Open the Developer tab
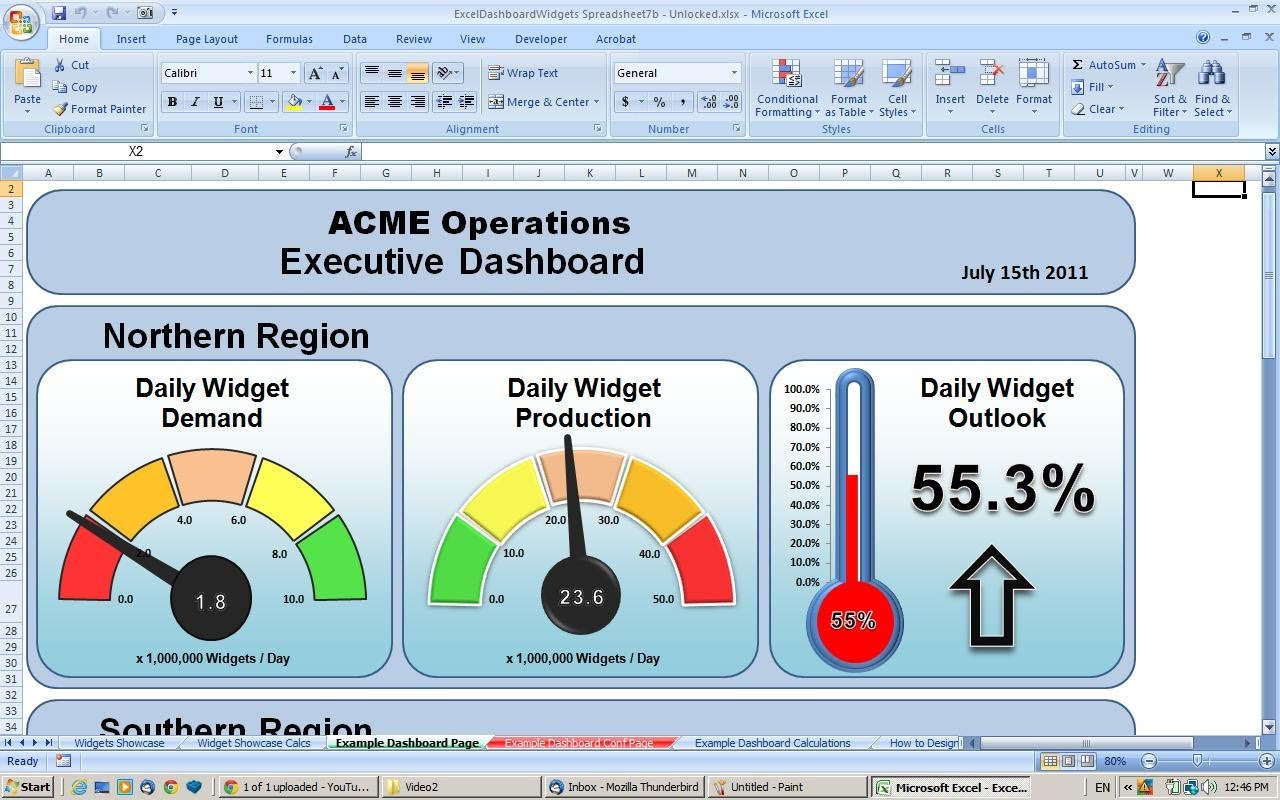The image size is (1280, 800). 541,39
